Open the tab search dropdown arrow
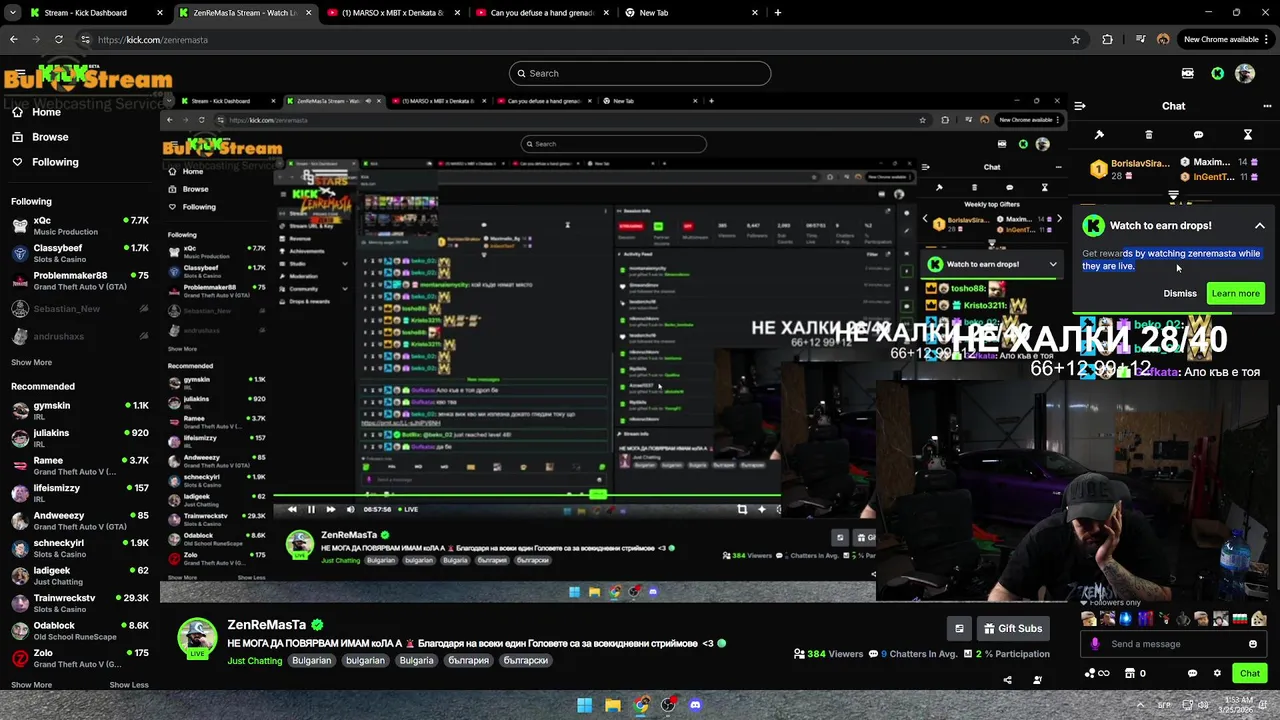1280x720 pixels. click(x=12, y=13)
